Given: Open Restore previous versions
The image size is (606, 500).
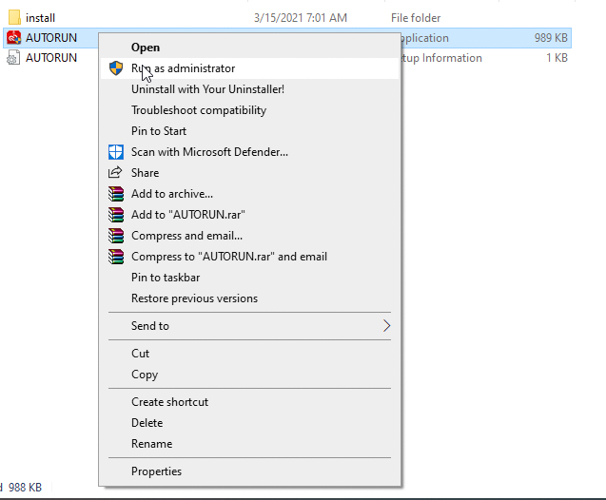Looking at the screenshot, I should [x=194, y=298].
